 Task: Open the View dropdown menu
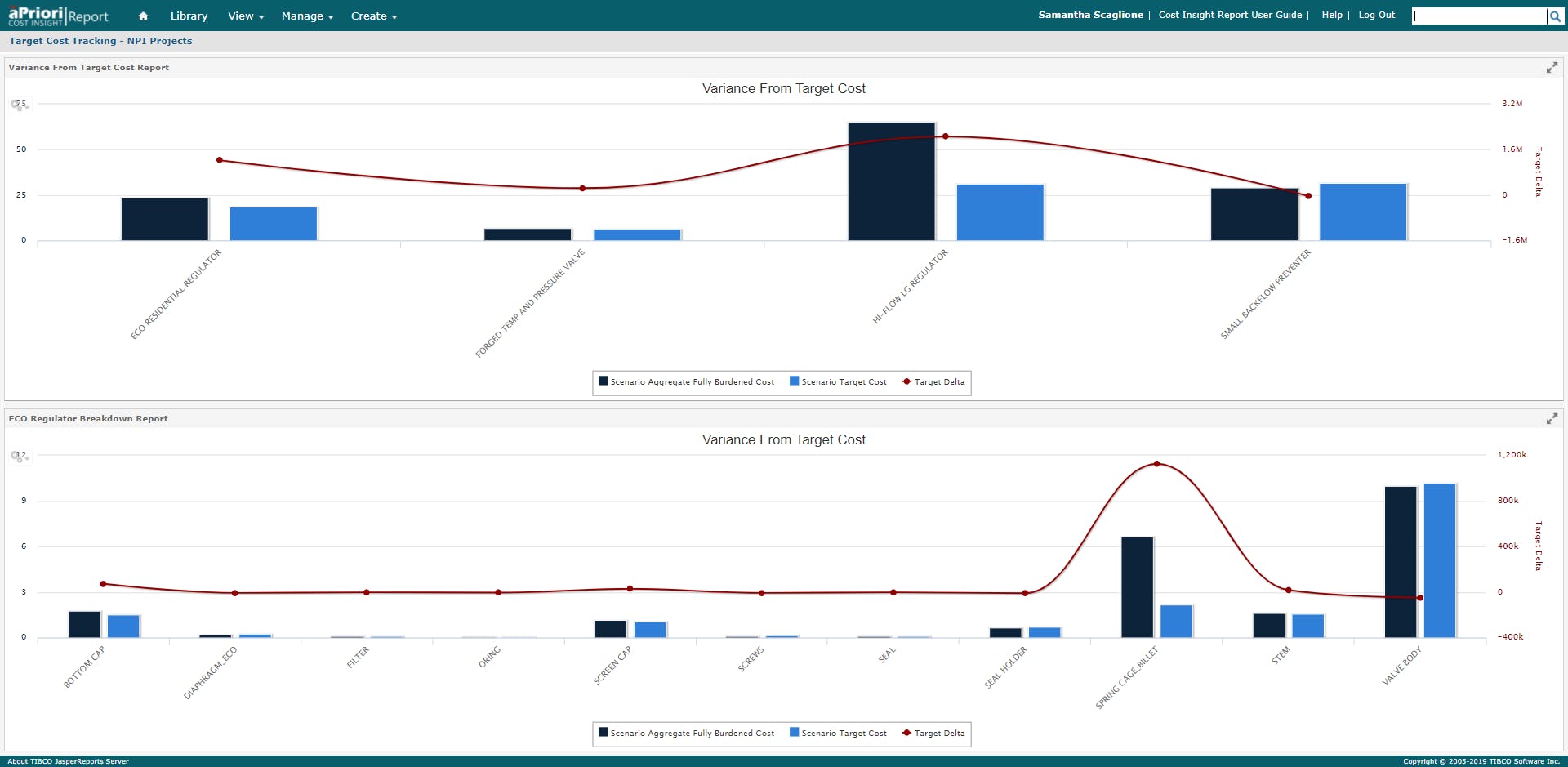point(245,16)
